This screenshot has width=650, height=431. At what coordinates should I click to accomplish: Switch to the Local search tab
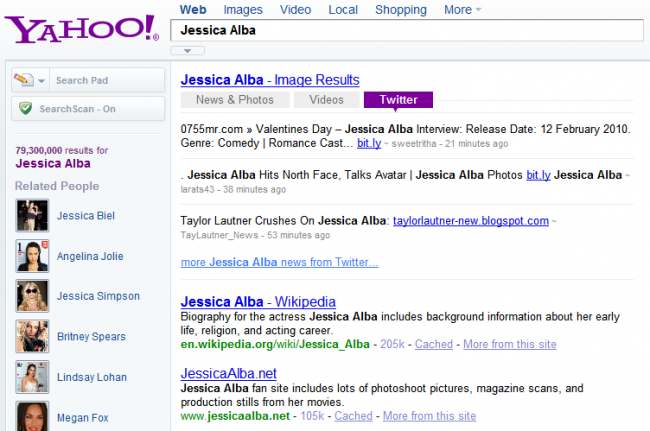tap(343, 10)
